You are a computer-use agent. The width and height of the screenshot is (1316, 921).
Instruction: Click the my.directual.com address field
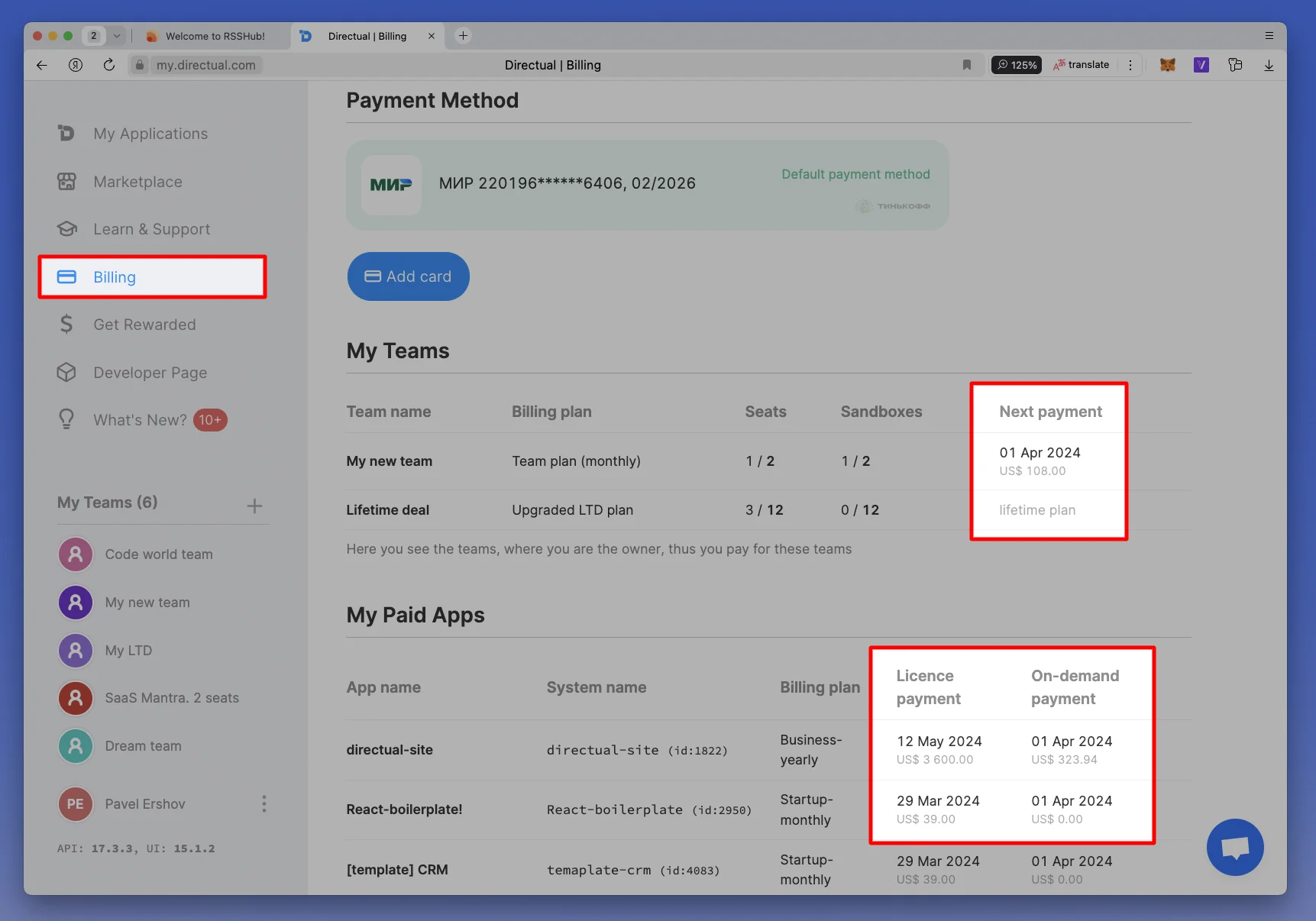click(205, 65)
